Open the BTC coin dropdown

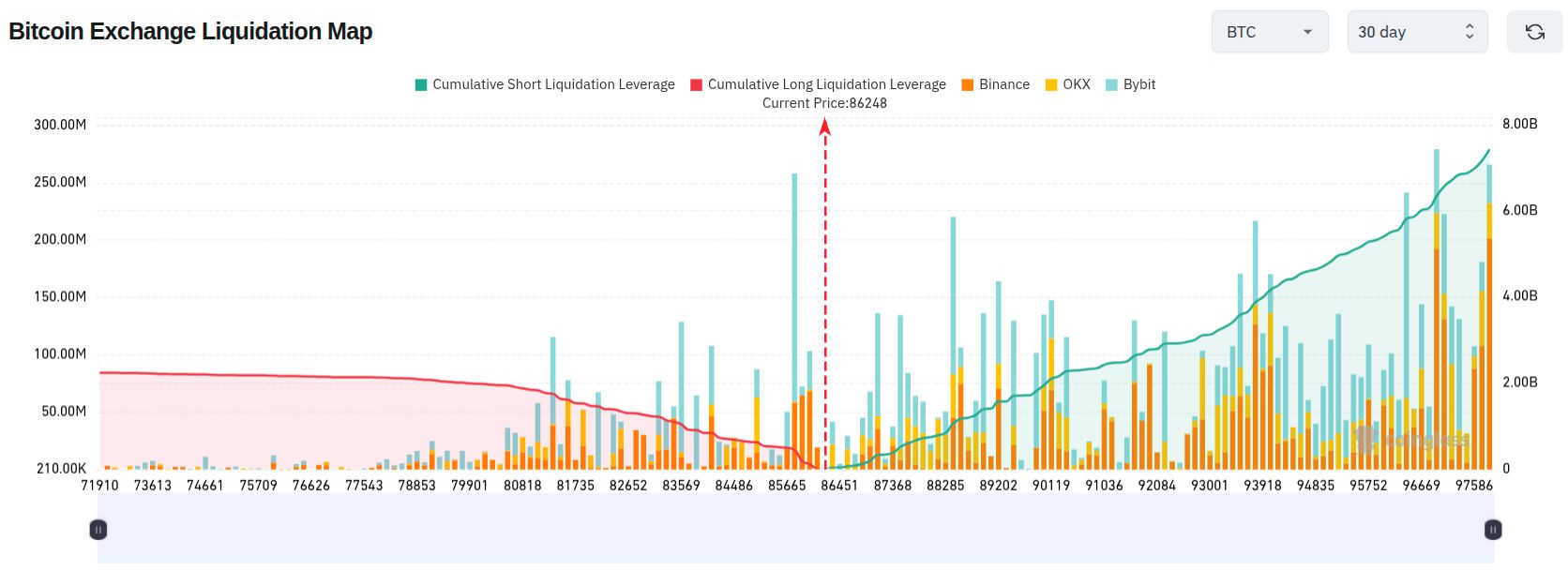click(x=1270, y=32)
